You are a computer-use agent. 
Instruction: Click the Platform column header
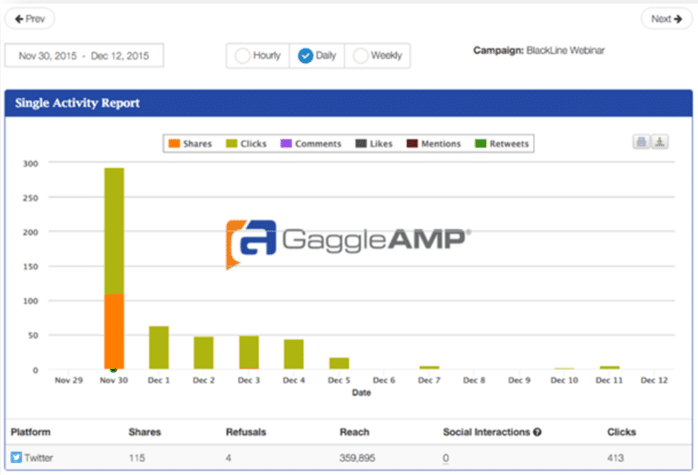(x=31, y=432)
